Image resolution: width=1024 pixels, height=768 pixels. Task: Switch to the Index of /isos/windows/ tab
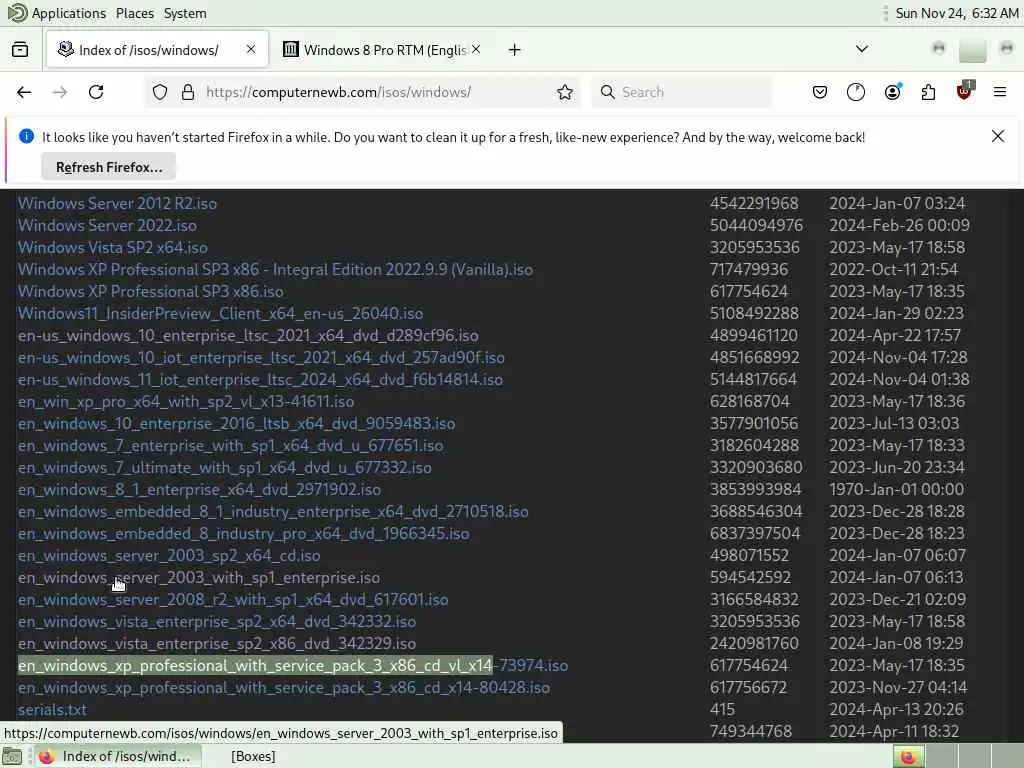click(157, 50)
